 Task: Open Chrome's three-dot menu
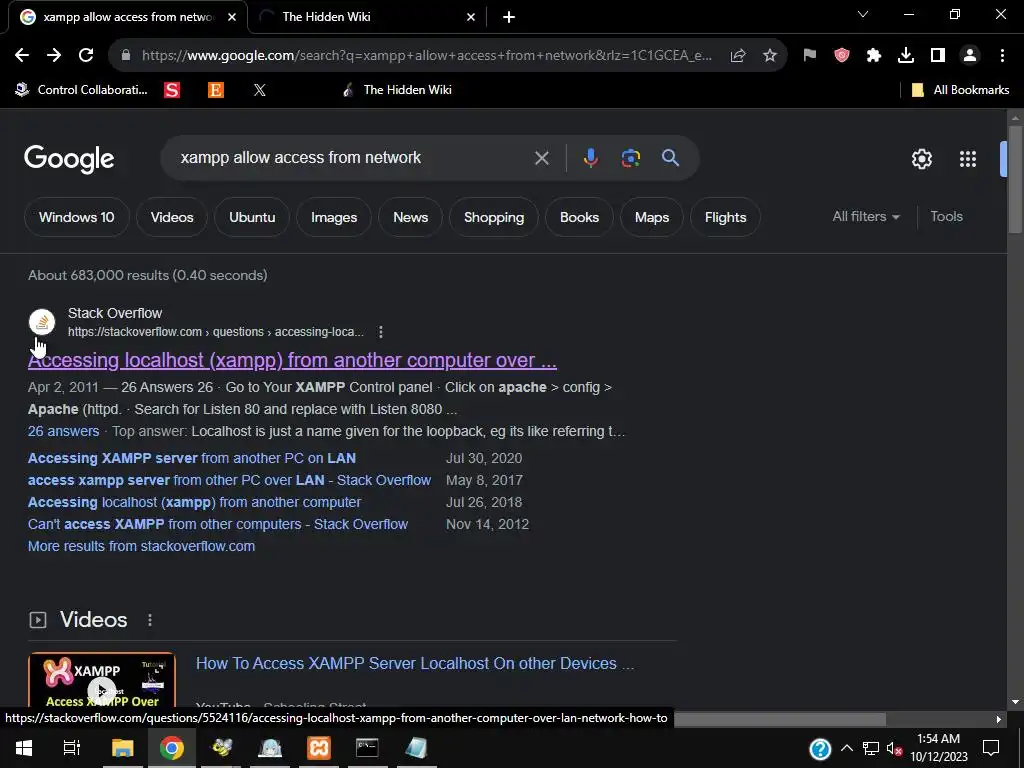(x=1002, y=56)
